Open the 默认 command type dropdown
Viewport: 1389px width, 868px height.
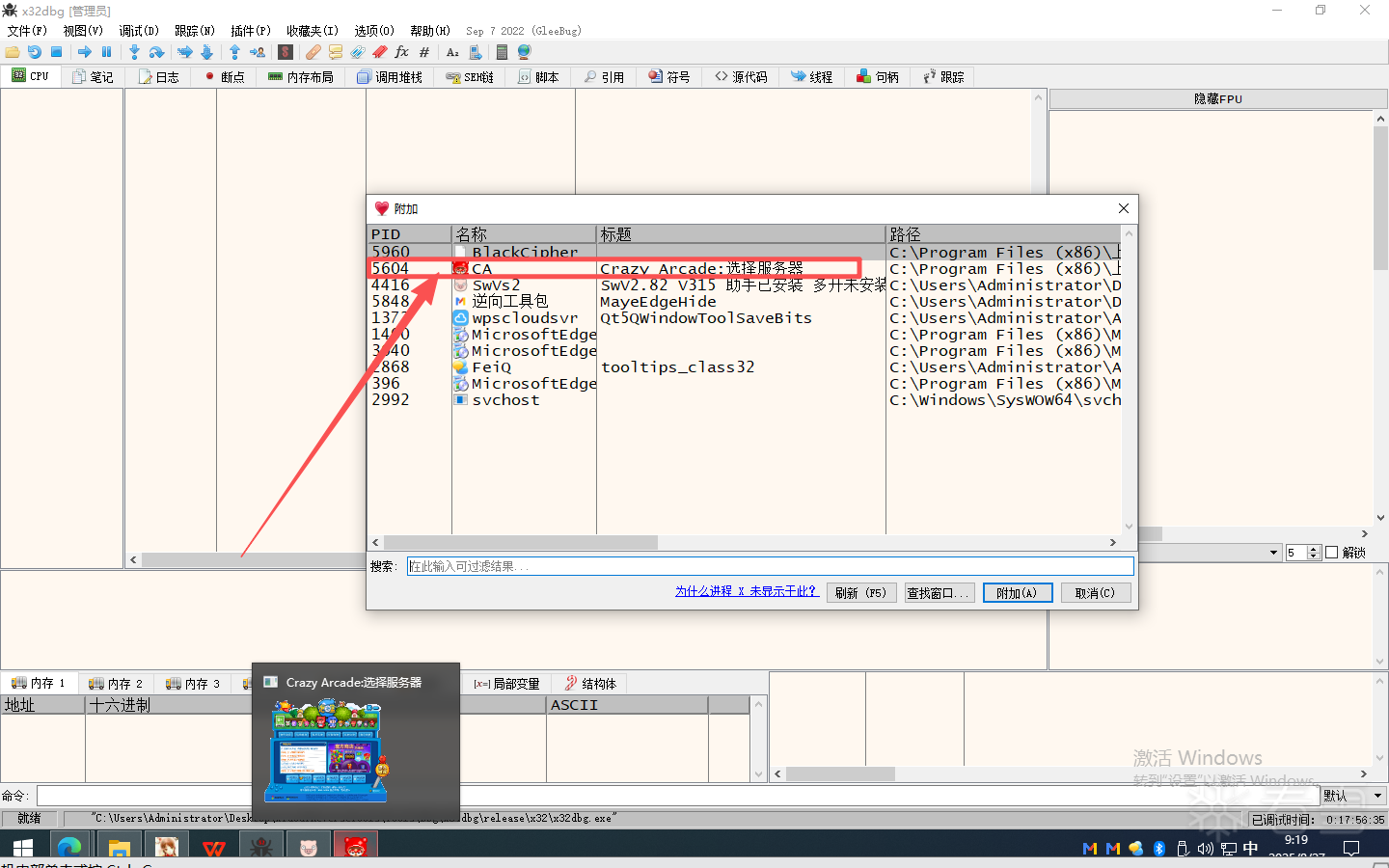1353,796
